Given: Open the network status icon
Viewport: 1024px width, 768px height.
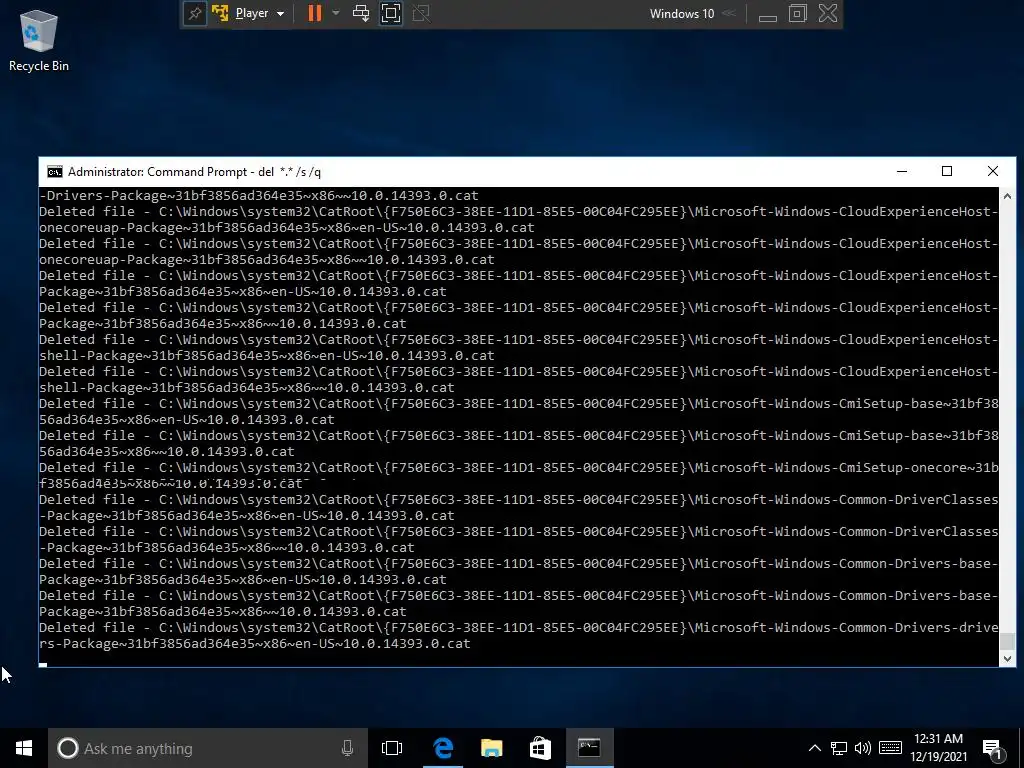Looking at the screenshot, I should point(839,748).
